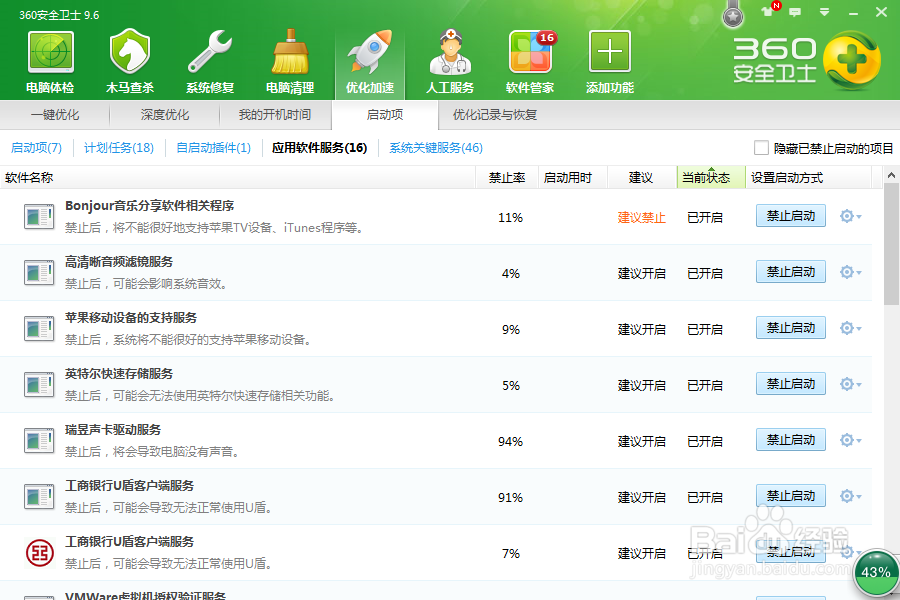Open 系统修复 (System Repair)

point(209,60)
